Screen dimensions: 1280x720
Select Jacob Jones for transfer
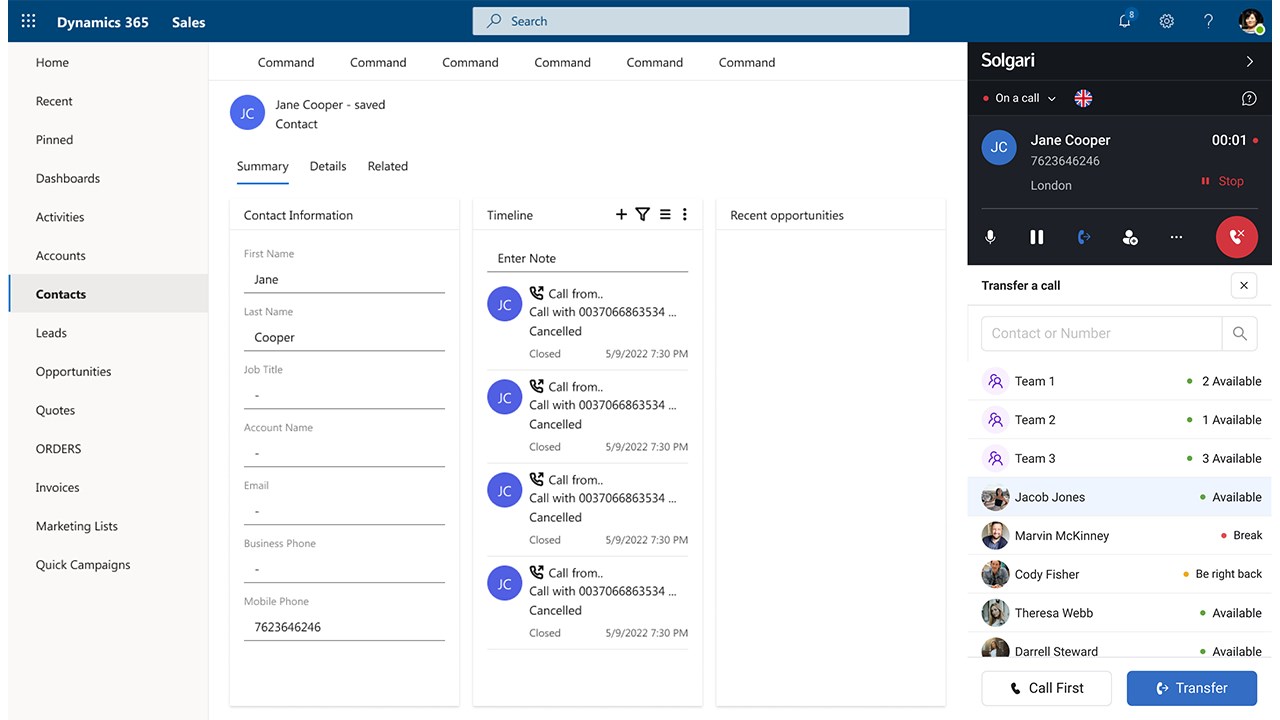(x=1120, y=497)
